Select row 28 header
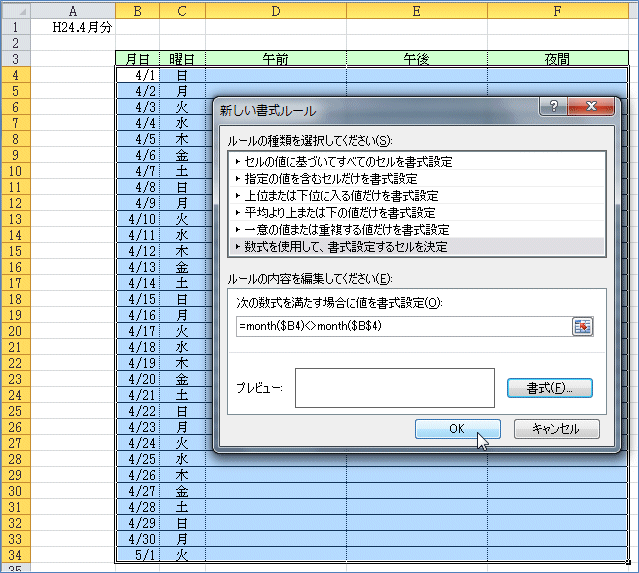 (15, 459)
